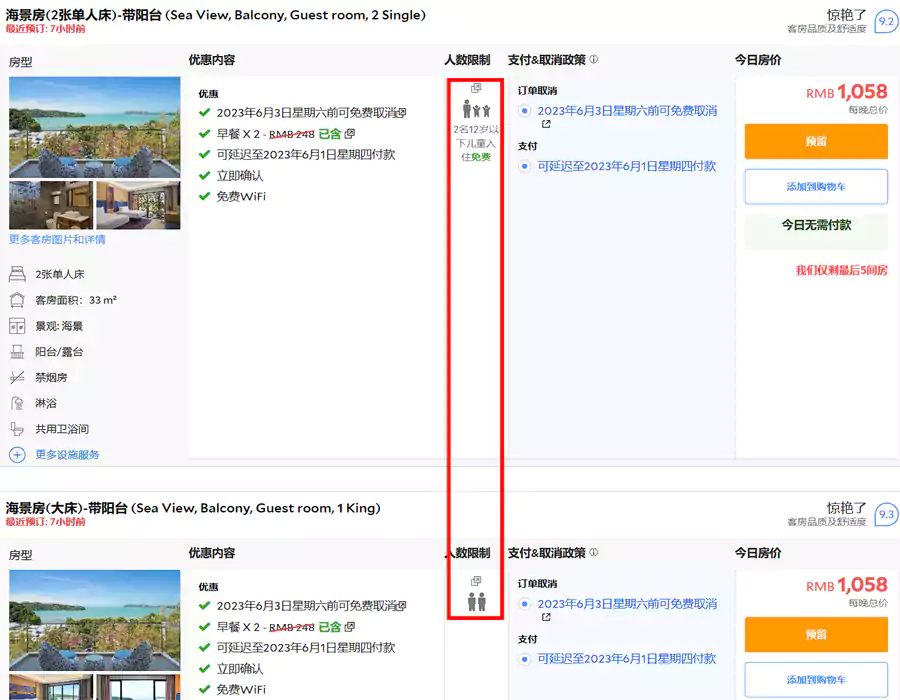Click the info icon beside 支付&取消政策
The image size is (900, 700).
594,60
